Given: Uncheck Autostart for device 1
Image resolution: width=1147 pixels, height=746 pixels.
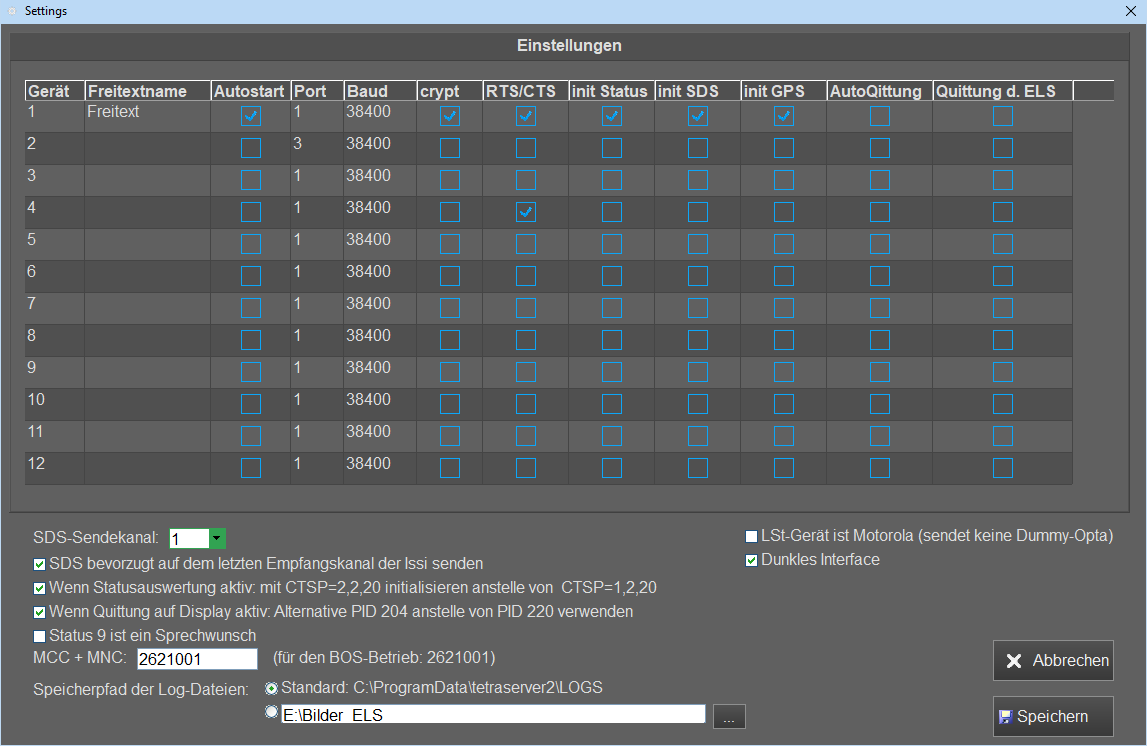Looking at the screenshot, I should click(251, 116).
